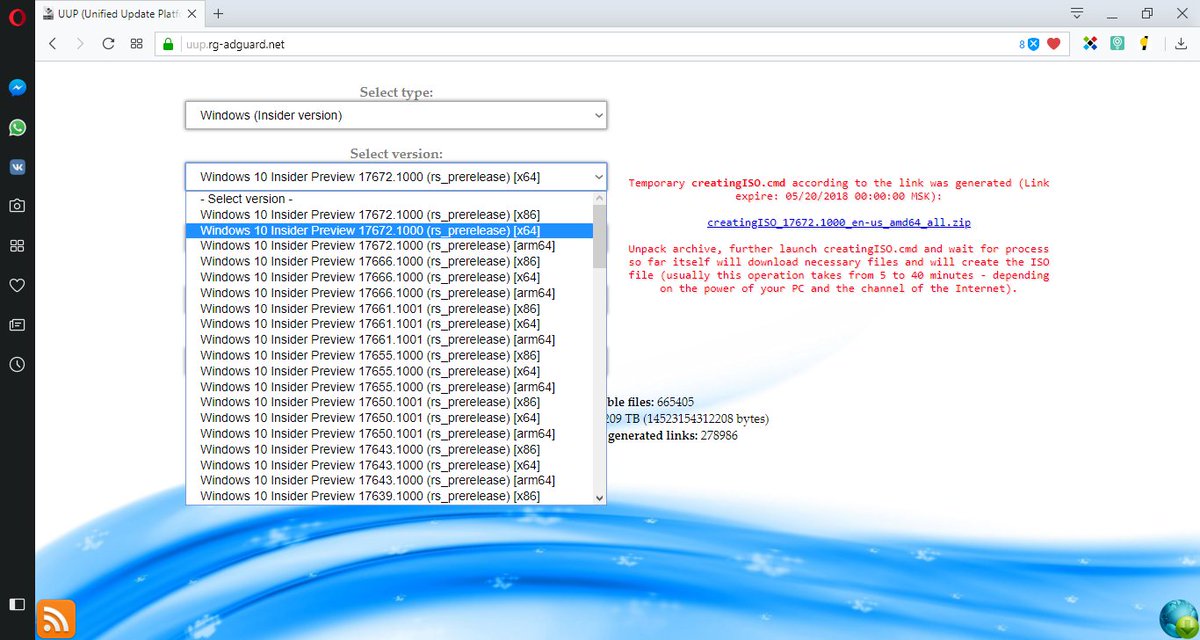1200x640 pixels.
Task: Select 17639.1000 [x86] version option
Action: tap(389, 496)
